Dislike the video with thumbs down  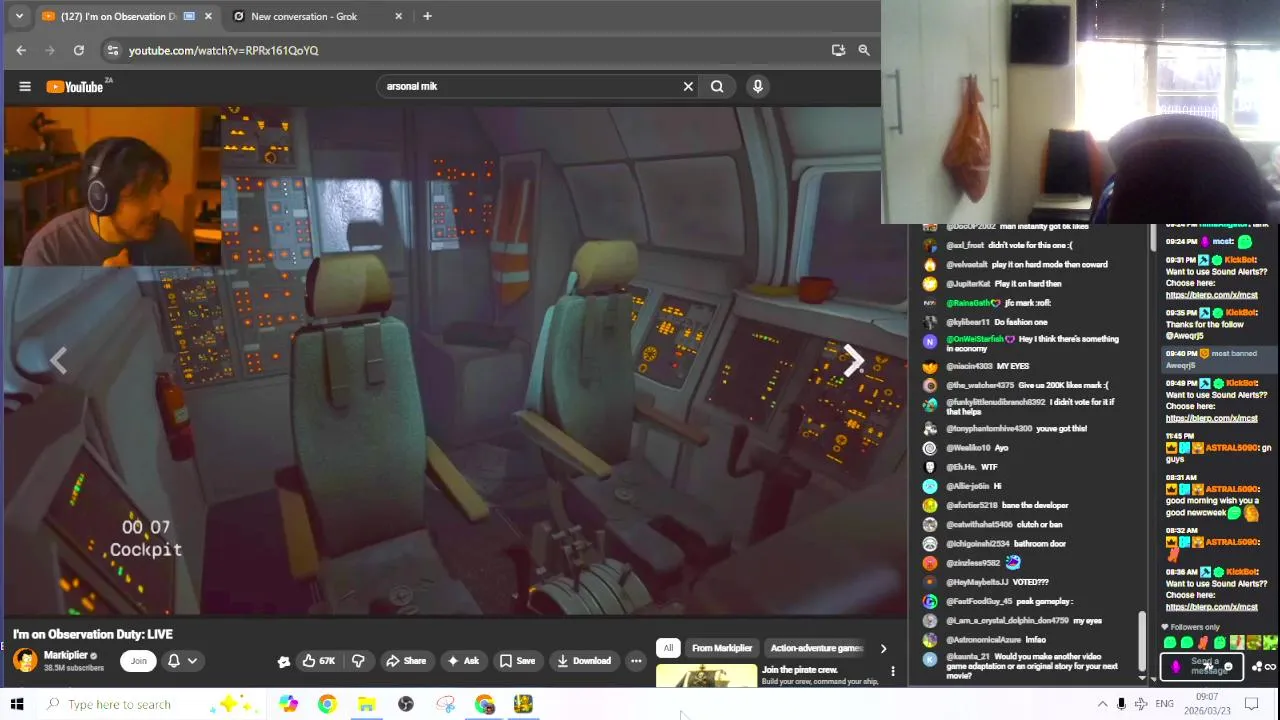coord(358,661)
